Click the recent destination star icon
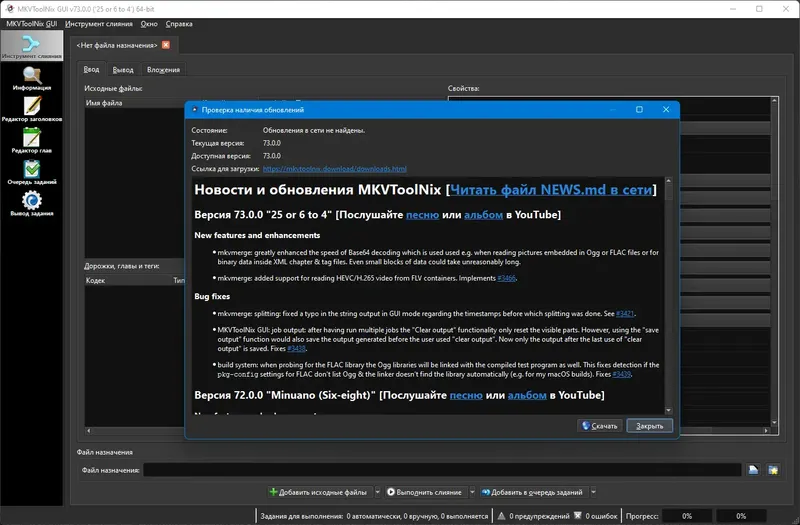Image resolution: width=800 pixels, height=525 pixels. coord(773,470)
